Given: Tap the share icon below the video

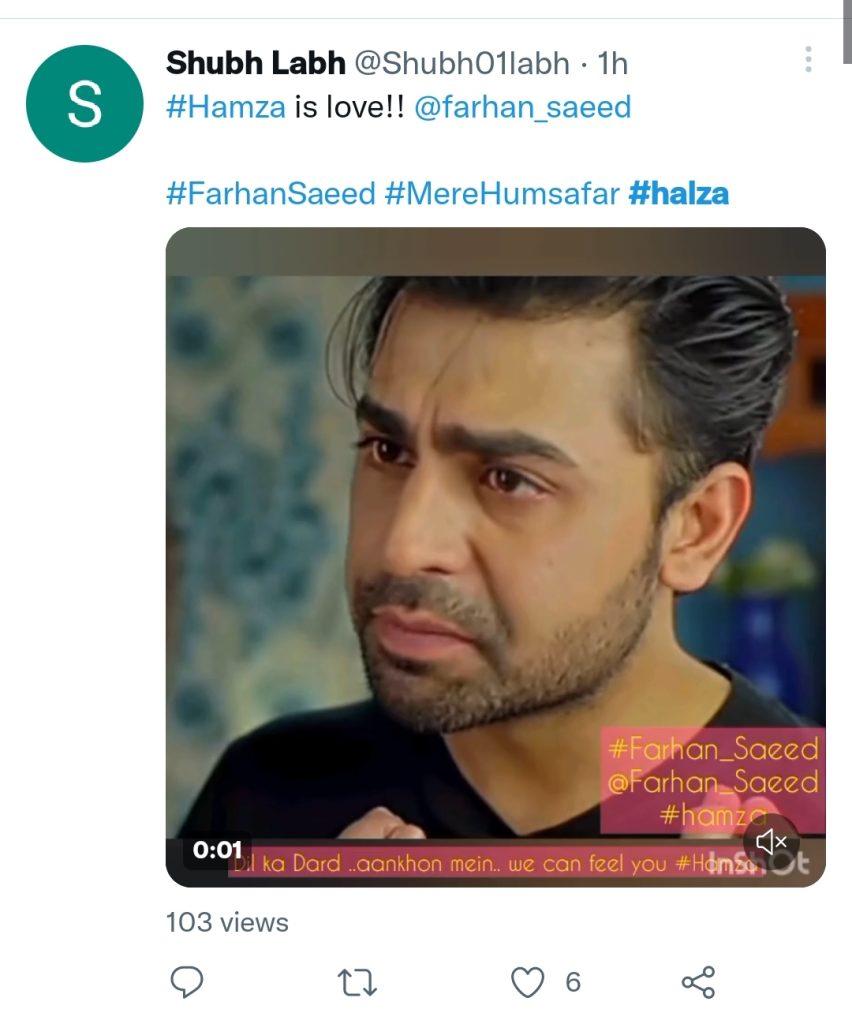Looking at the screenshot, I should point(698,982).
